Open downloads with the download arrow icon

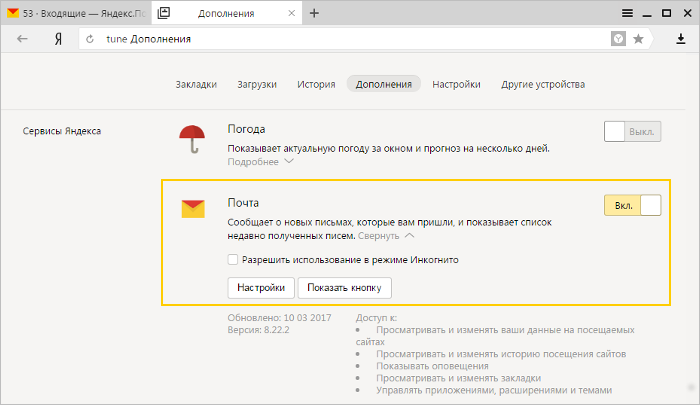tap(680, 39)
